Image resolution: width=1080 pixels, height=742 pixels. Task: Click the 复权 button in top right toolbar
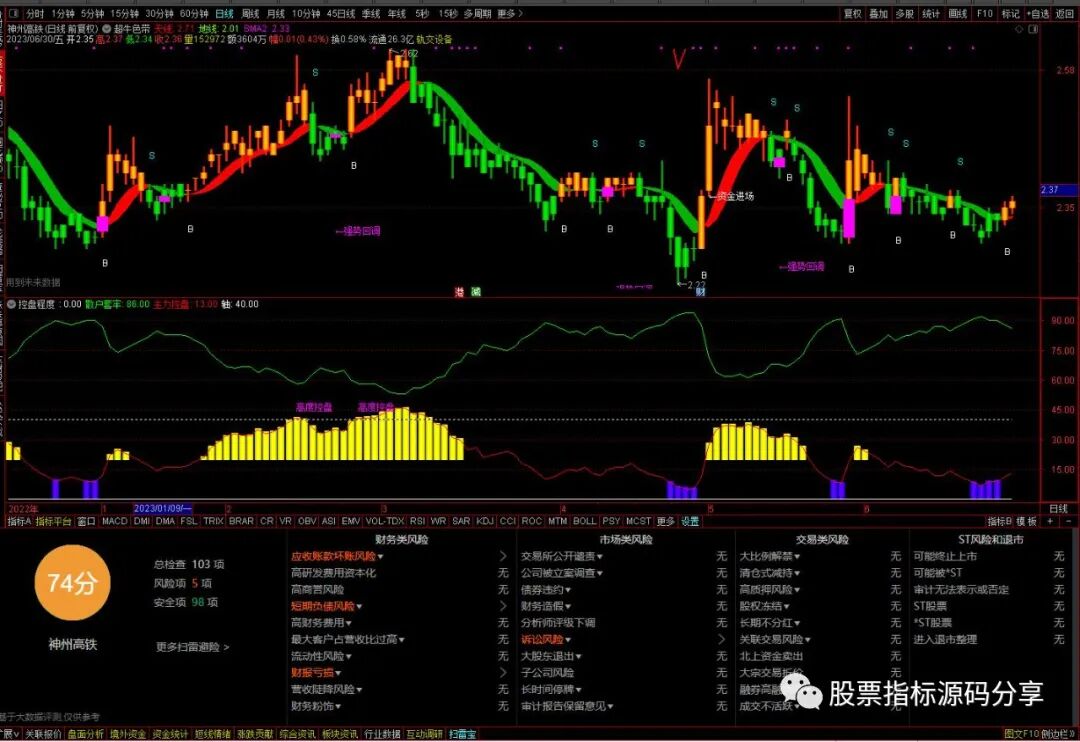coord(853,13)
